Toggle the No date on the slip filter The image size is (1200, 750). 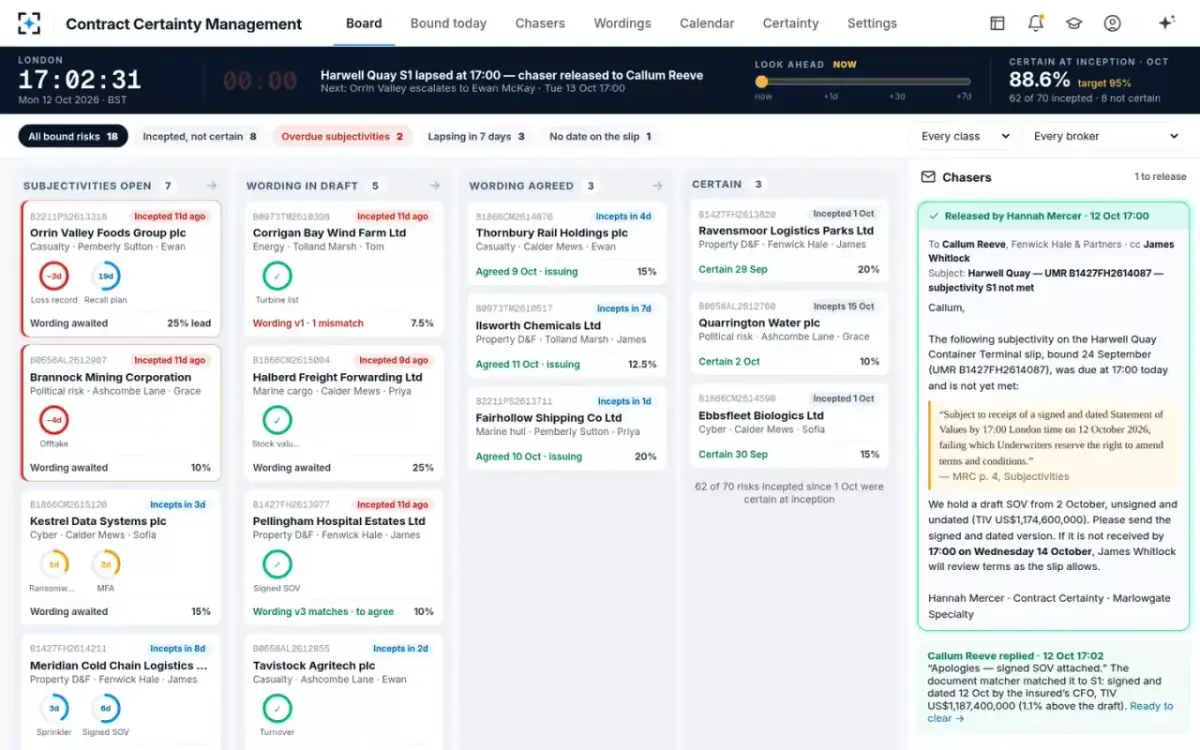coord(600,136)
